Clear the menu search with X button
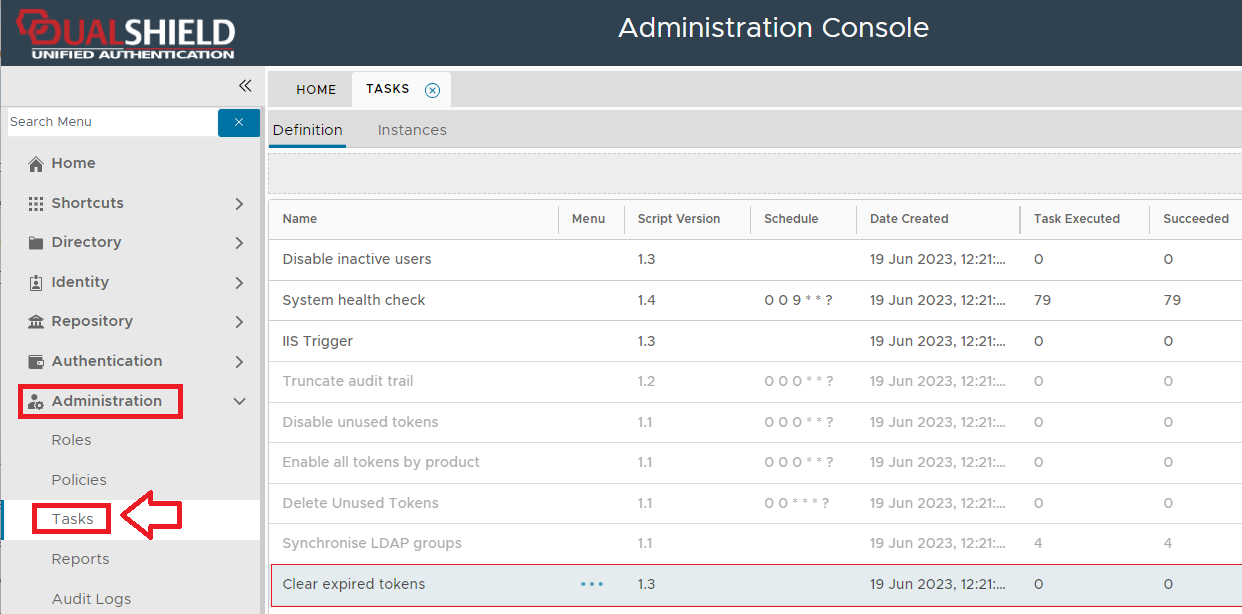This screenshot has width=1242, height=614. pyautogui.click(x=239, y=122)
